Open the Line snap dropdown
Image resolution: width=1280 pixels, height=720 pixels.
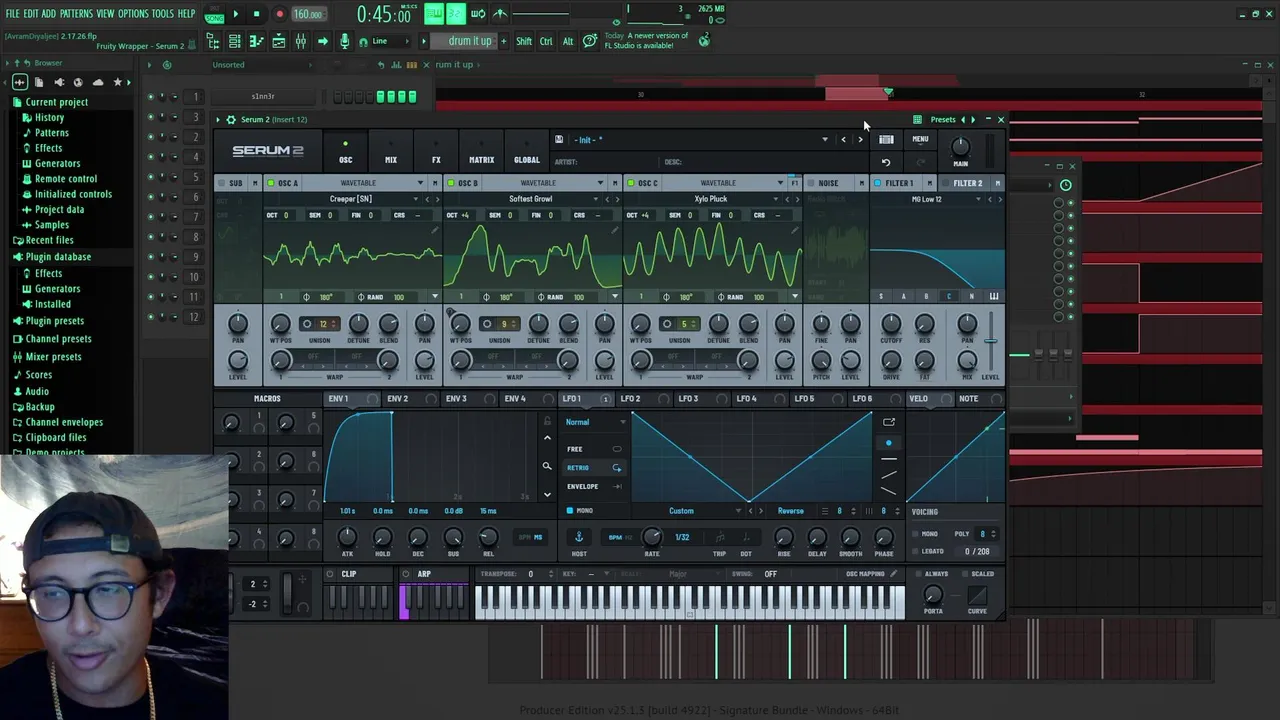point(388,41)
